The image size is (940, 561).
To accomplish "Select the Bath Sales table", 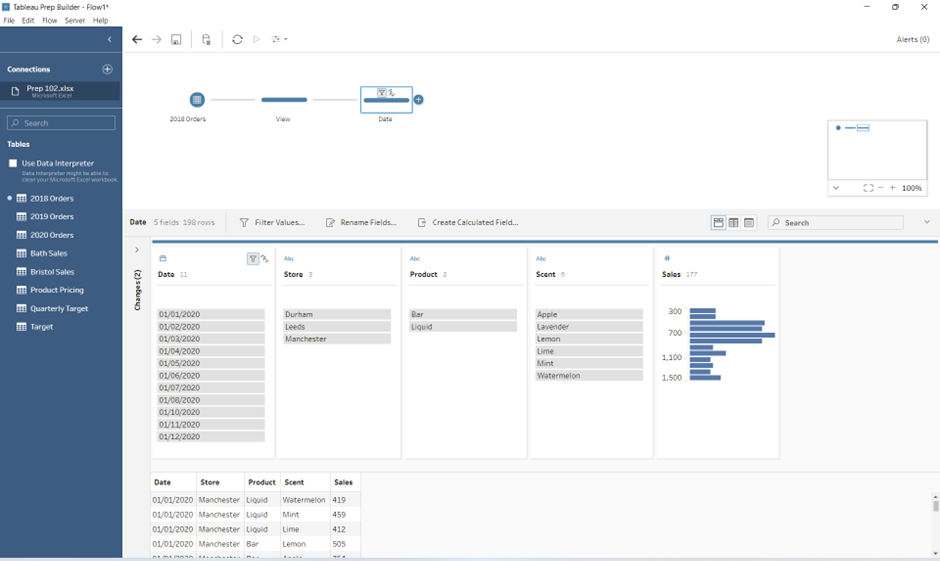I will point(48,254).
